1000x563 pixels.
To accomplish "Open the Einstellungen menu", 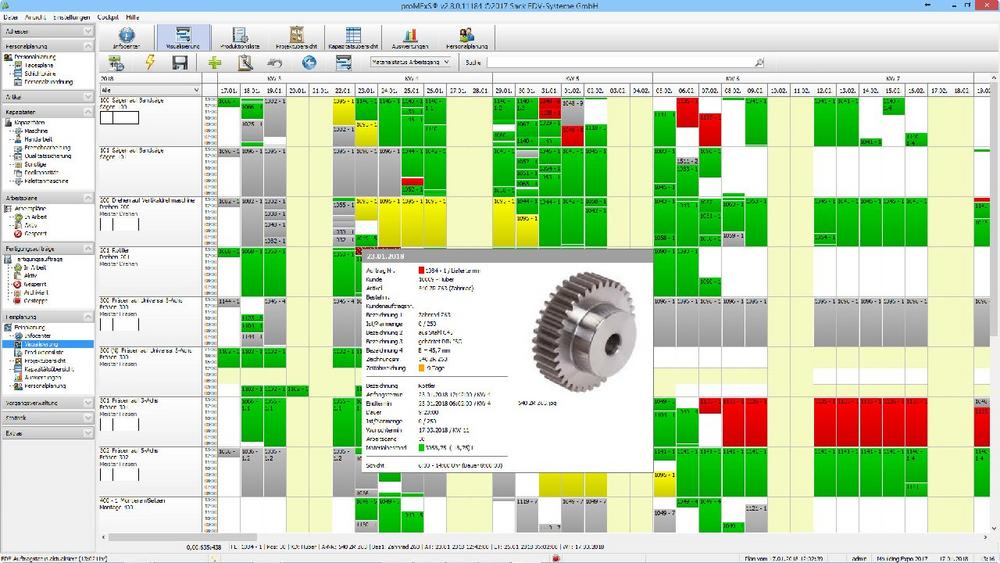I will [x=71, y=18].
